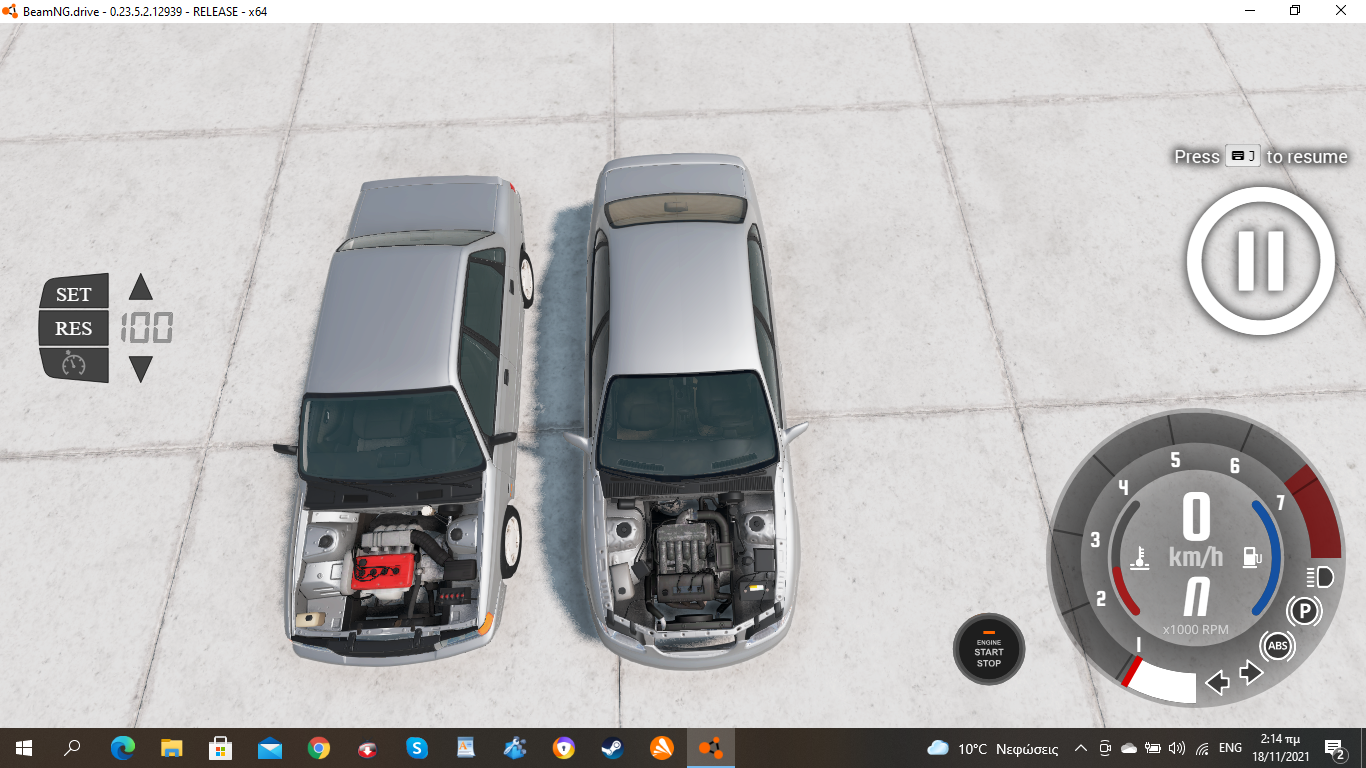Resume simulation with the large pause button
Screen dimensions: 1366x768
pos(1261,261)
